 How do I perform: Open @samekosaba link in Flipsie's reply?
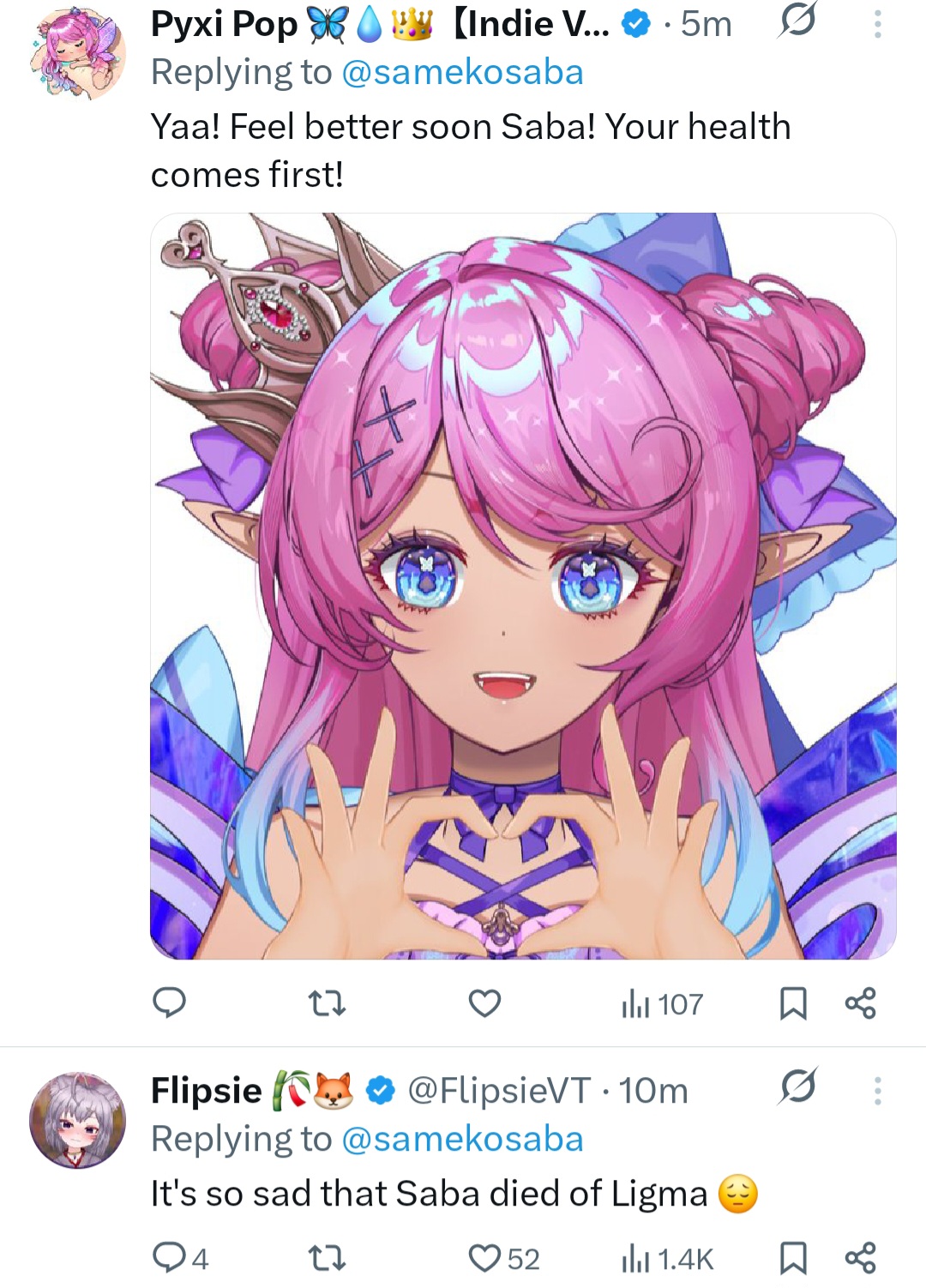[462, 1139]
